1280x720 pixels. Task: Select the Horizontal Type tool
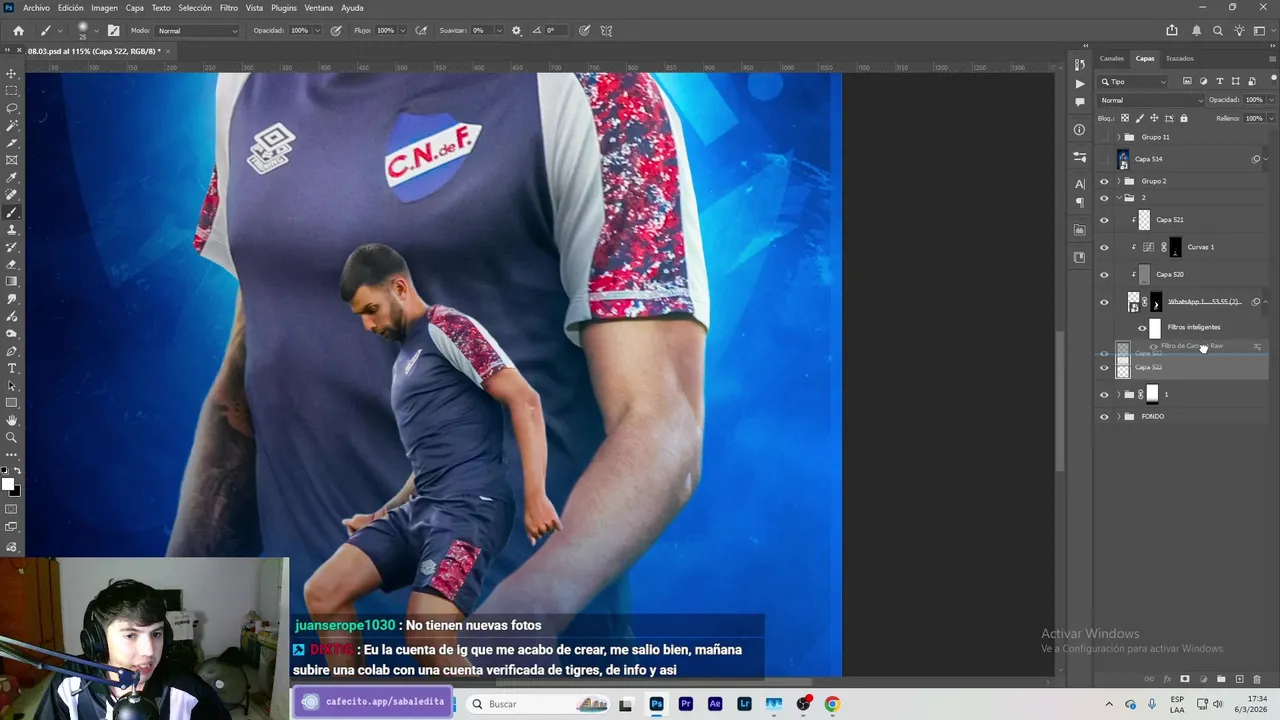pyautogui.click(x=12, y=368)
